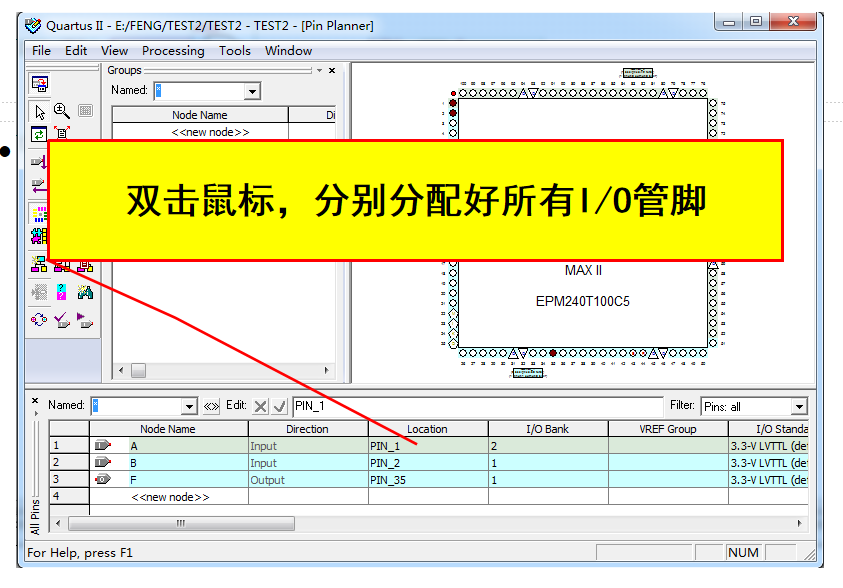Open Named dropdown in All Pins panel

point(189,406)
